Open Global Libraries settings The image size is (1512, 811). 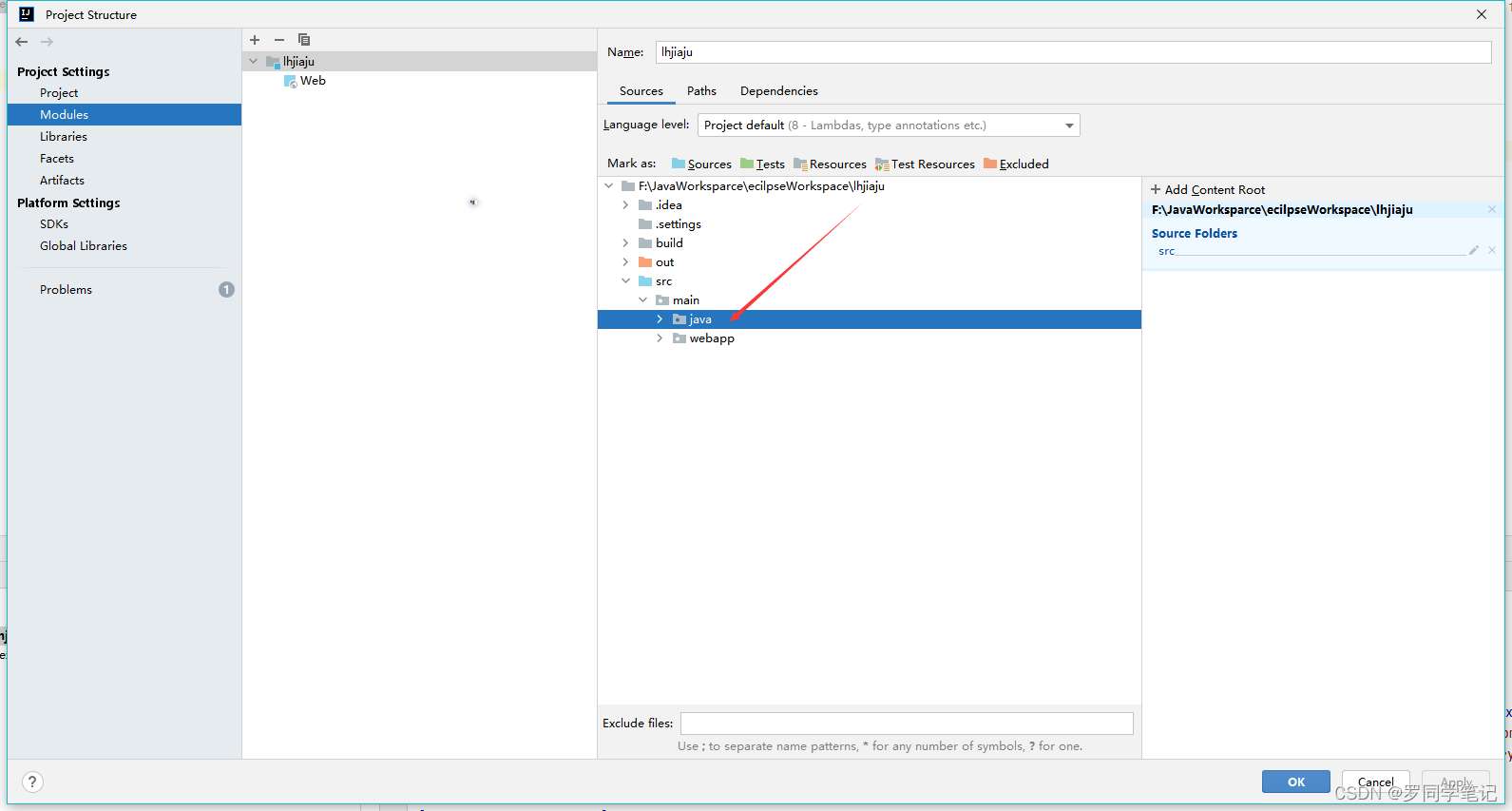pyautogui.click(x=84, y=246)
